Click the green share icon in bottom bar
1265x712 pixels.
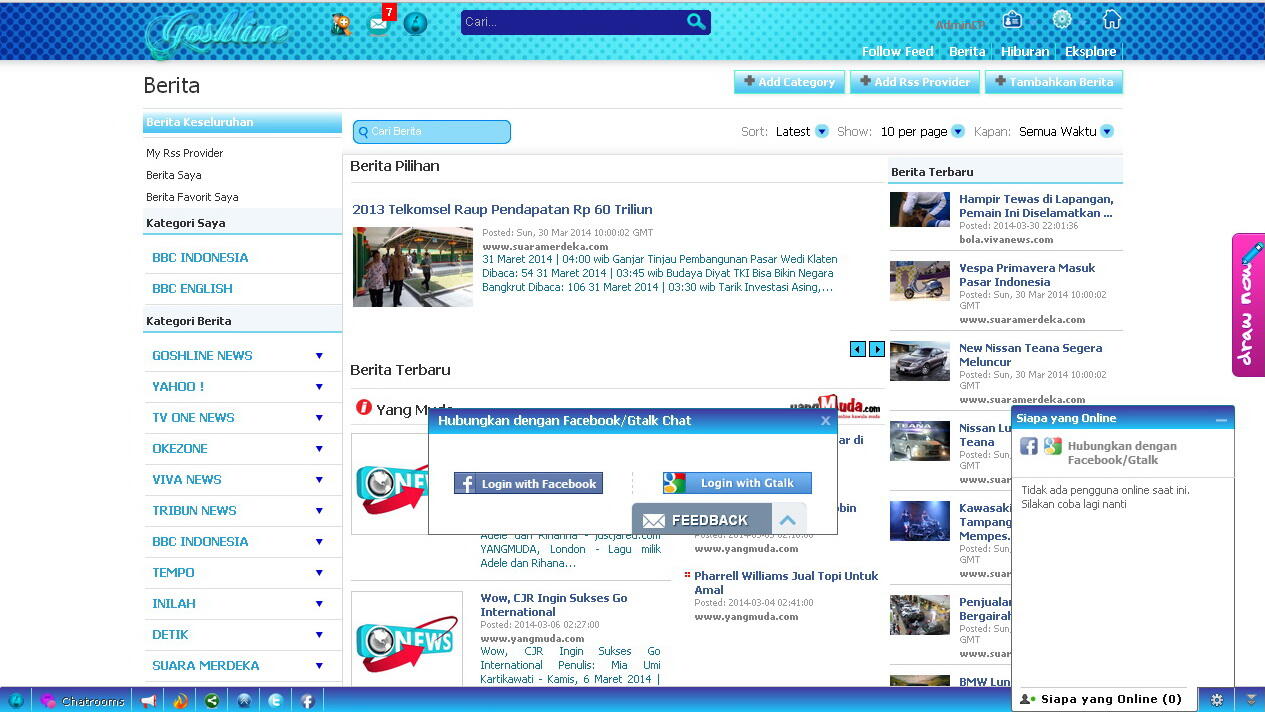(x=212, y=701)
